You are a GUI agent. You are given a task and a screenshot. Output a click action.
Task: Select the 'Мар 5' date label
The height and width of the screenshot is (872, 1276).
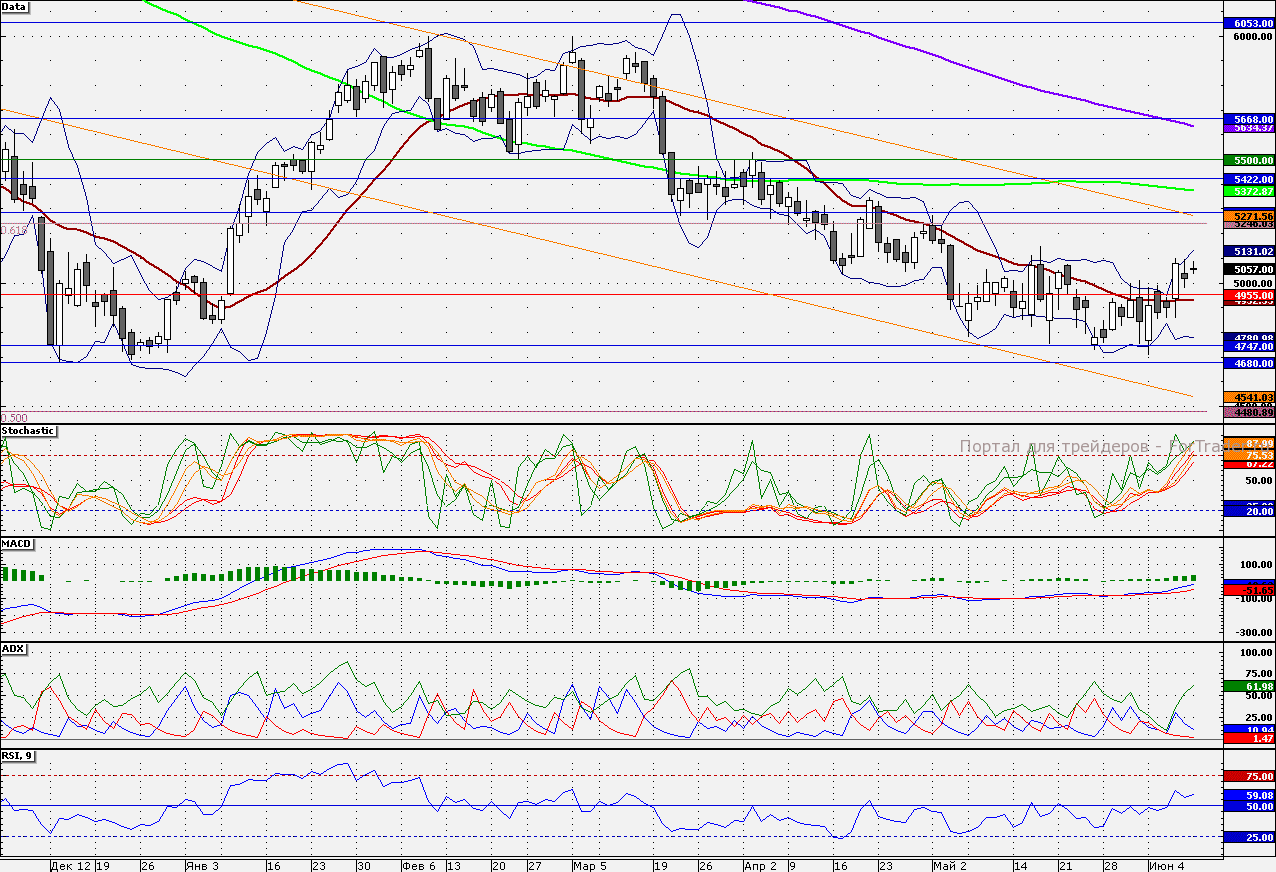588,864
